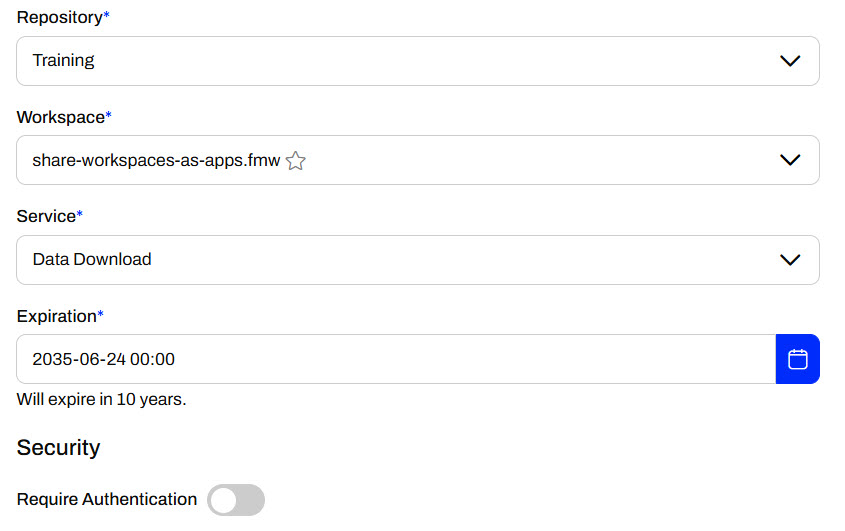Click the Data Download service value
The image size is (845, 531).
[x=92, y=260]
